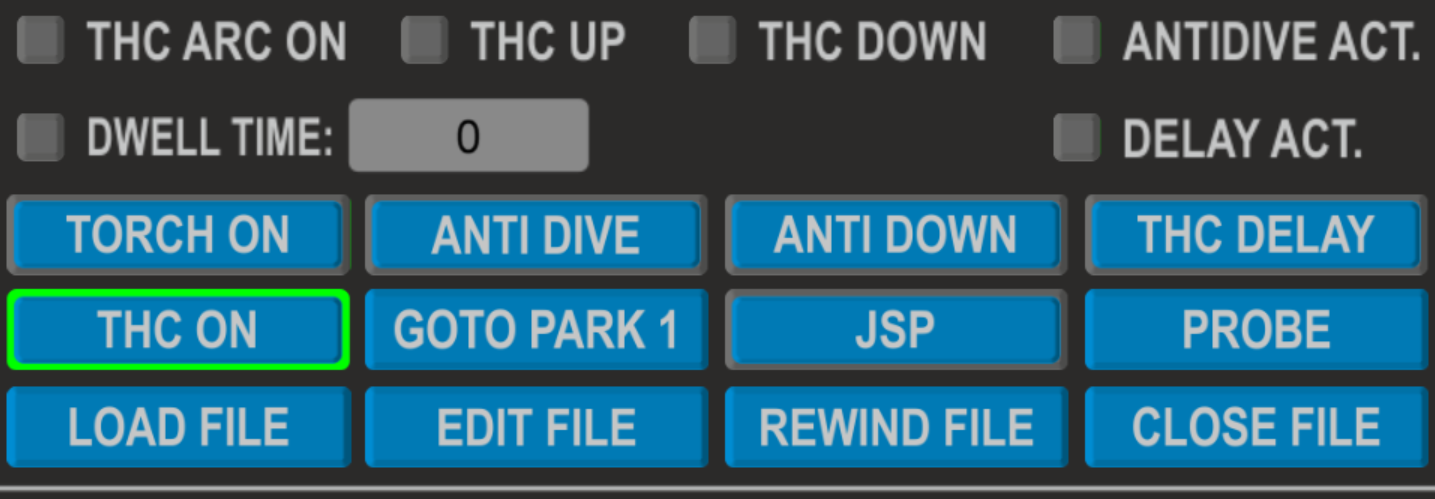Toggle the JSP button
Viewport: 1435px width, 499px height.
895,330
